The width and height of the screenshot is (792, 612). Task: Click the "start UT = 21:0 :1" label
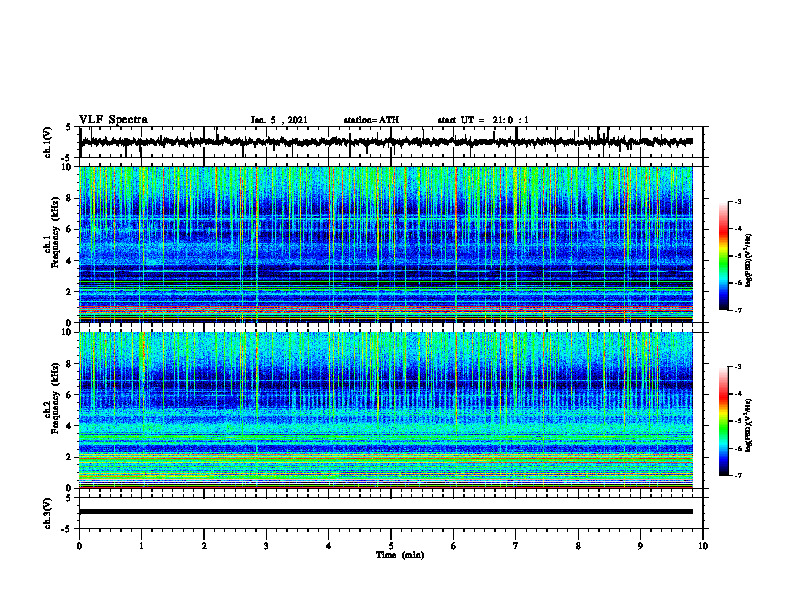point(483,120)
